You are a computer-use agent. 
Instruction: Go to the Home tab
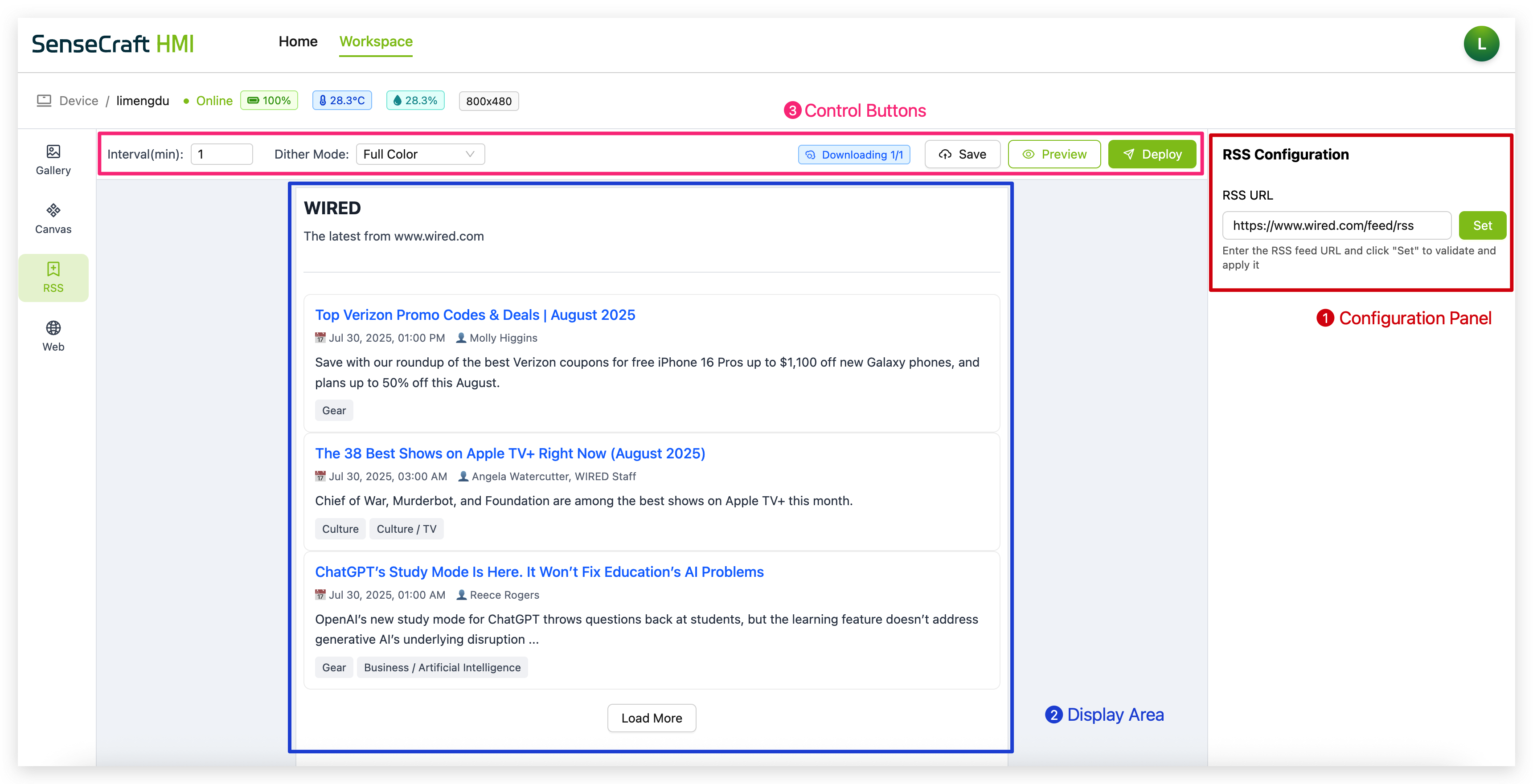click(298, 41)
